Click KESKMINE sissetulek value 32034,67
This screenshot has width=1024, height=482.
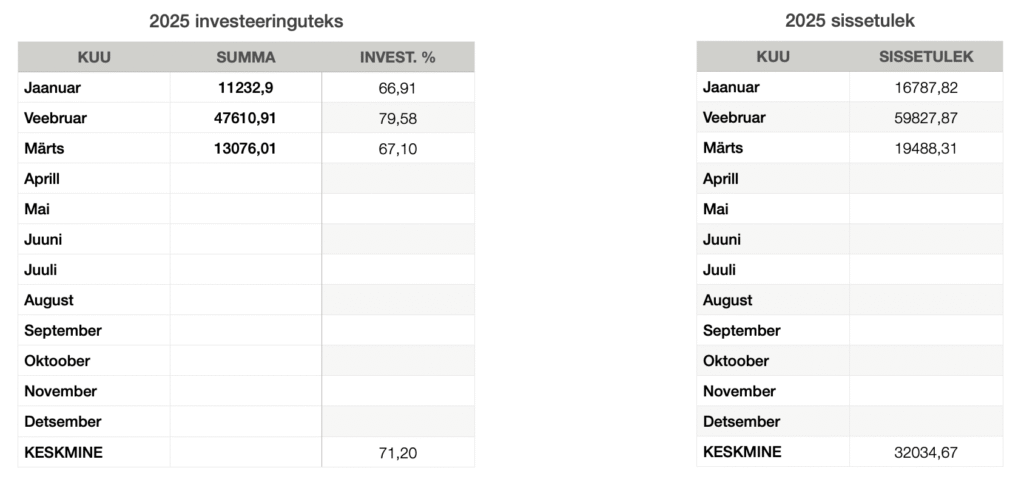(x=926, y=452)
